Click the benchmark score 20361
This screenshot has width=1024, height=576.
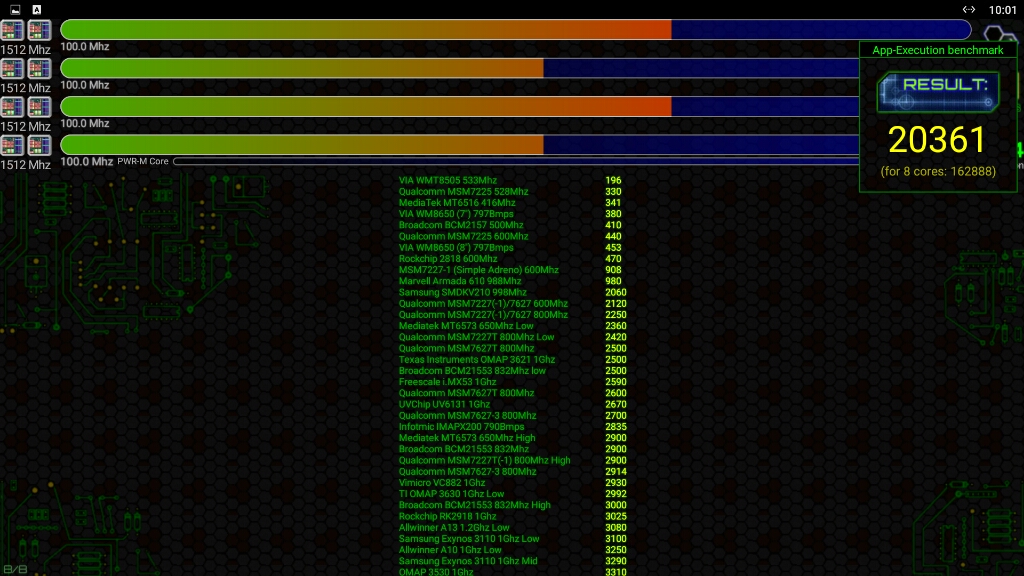(x=938, y=139)
